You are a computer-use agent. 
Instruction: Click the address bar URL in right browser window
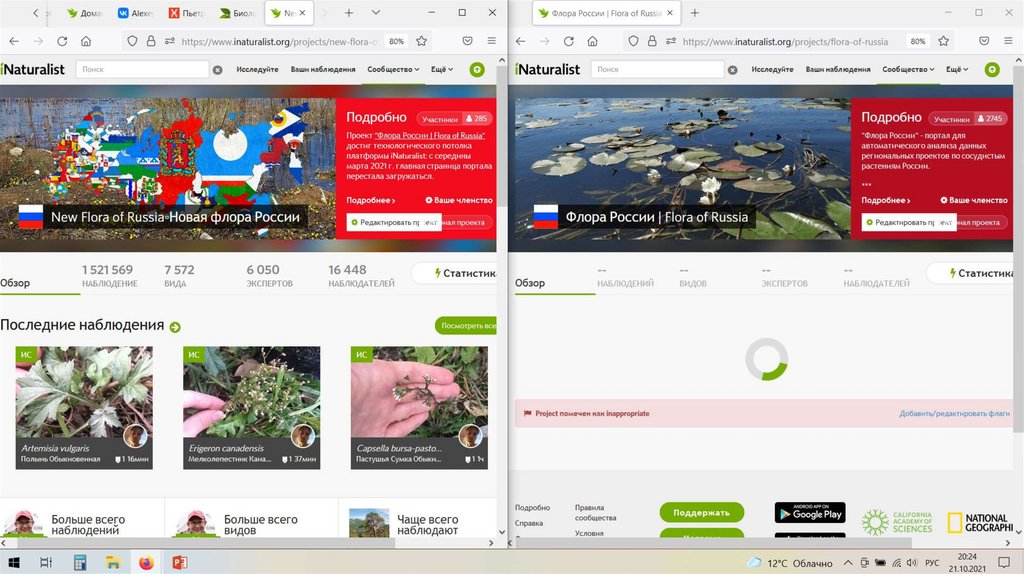(x=785, y=41)
